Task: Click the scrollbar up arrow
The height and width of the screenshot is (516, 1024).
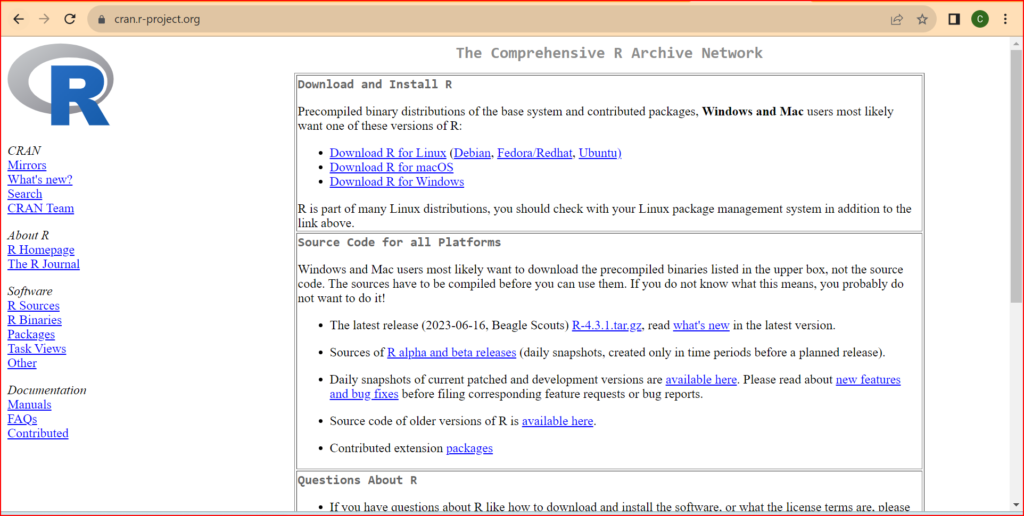Action: click(1017, 44)
